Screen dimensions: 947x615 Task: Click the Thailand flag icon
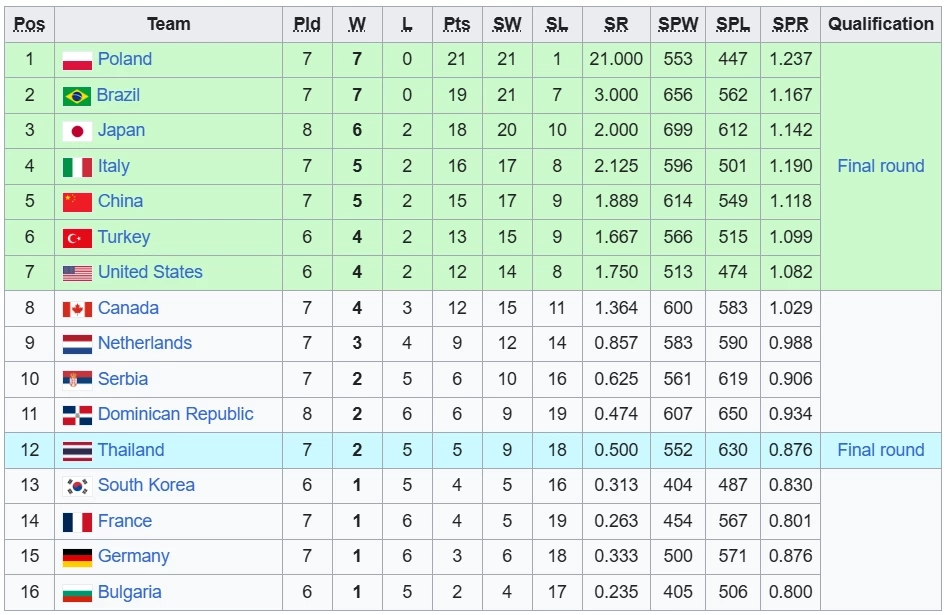[77, 451]
